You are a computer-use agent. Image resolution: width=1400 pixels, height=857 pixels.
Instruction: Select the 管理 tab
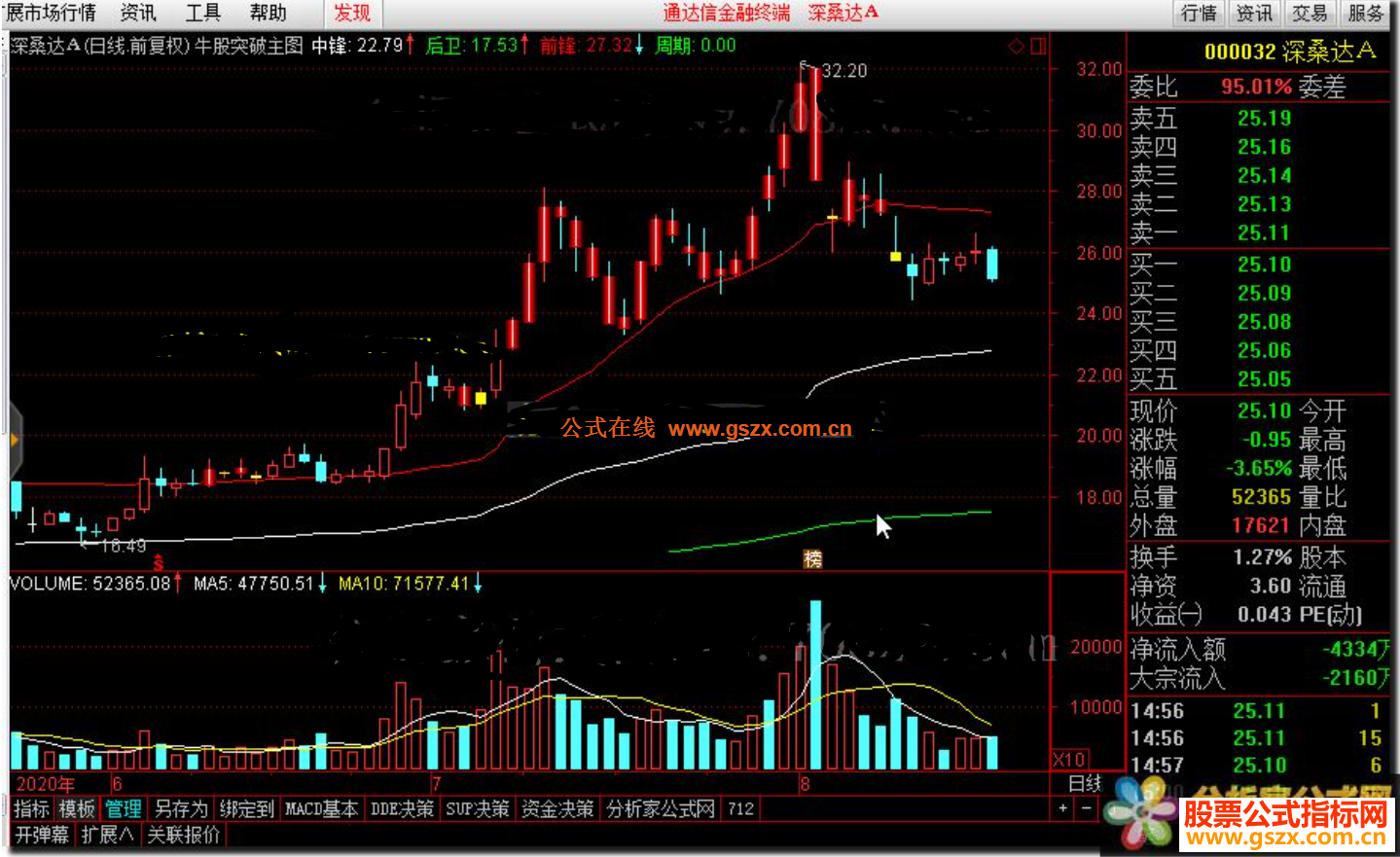[124, 808]
